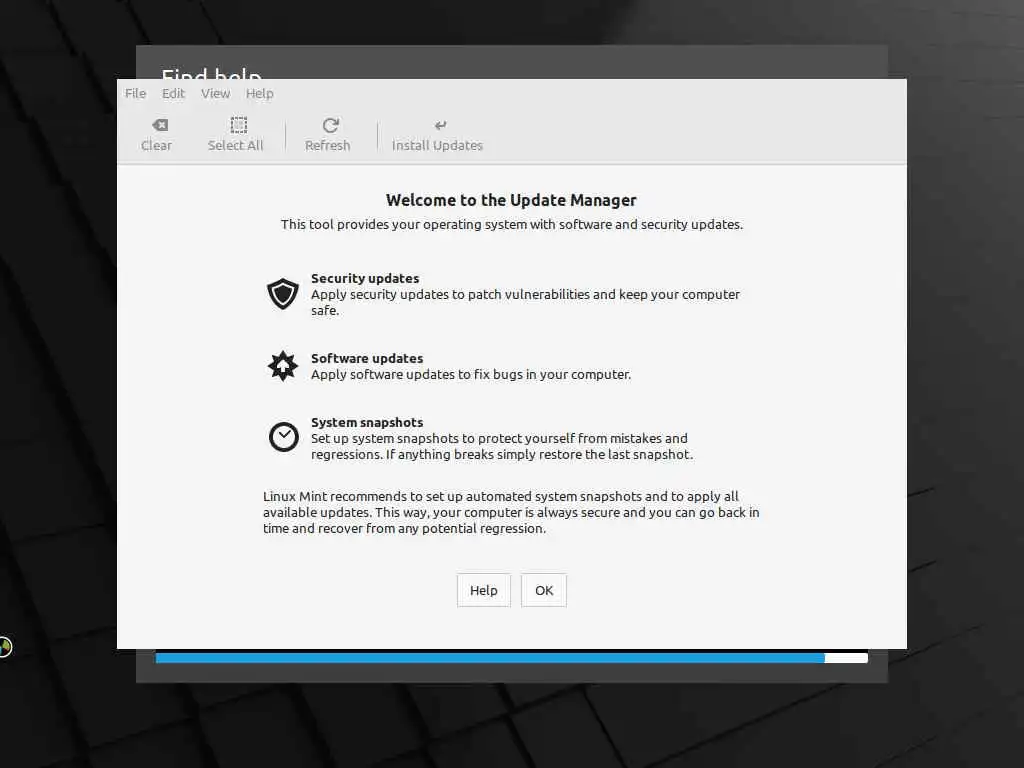Image resolution: width=1024 pixels, height=768 pixels.
Task: Open the File menu
Action: click(135, 93)
